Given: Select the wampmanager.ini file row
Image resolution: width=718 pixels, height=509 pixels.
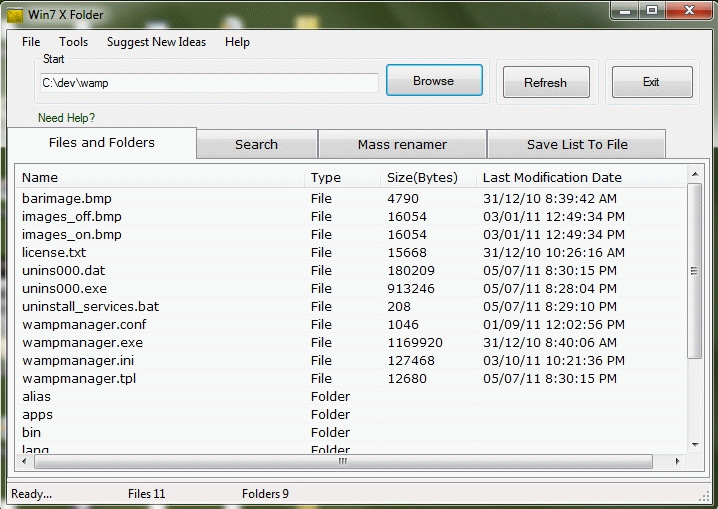Looking at the screenshot, I should (351, 361).
